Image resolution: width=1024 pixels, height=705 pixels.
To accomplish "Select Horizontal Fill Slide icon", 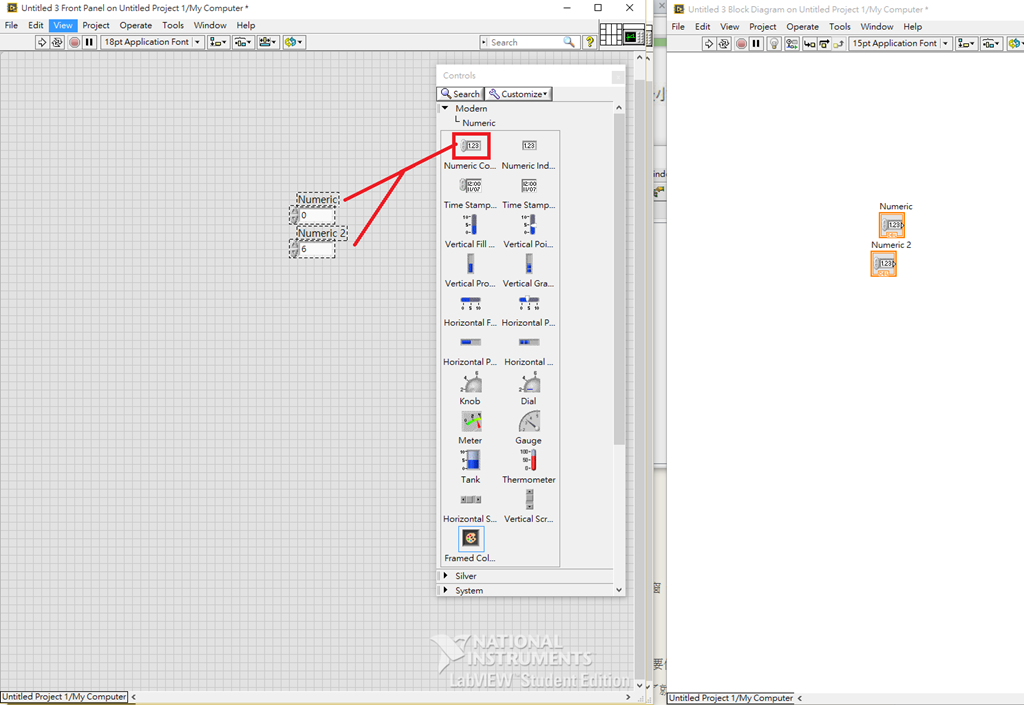I will [470, 303].
